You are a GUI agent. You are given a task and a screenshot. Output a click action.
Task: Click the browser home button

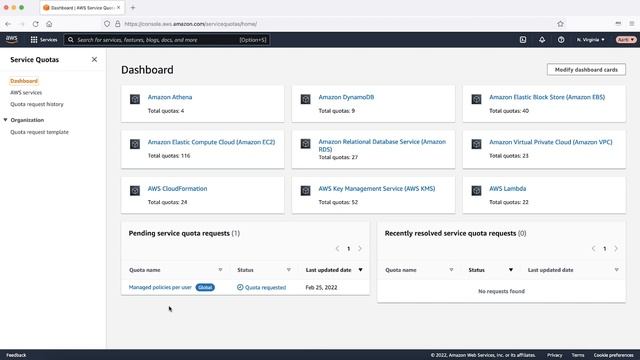click(x=49, y=24)
